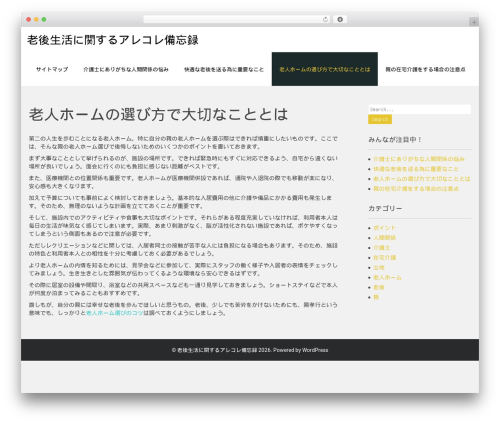Open the 親 category link
The height and width of the screenshot is (423, 500).
pyautogui.click(x=376, y=297)
